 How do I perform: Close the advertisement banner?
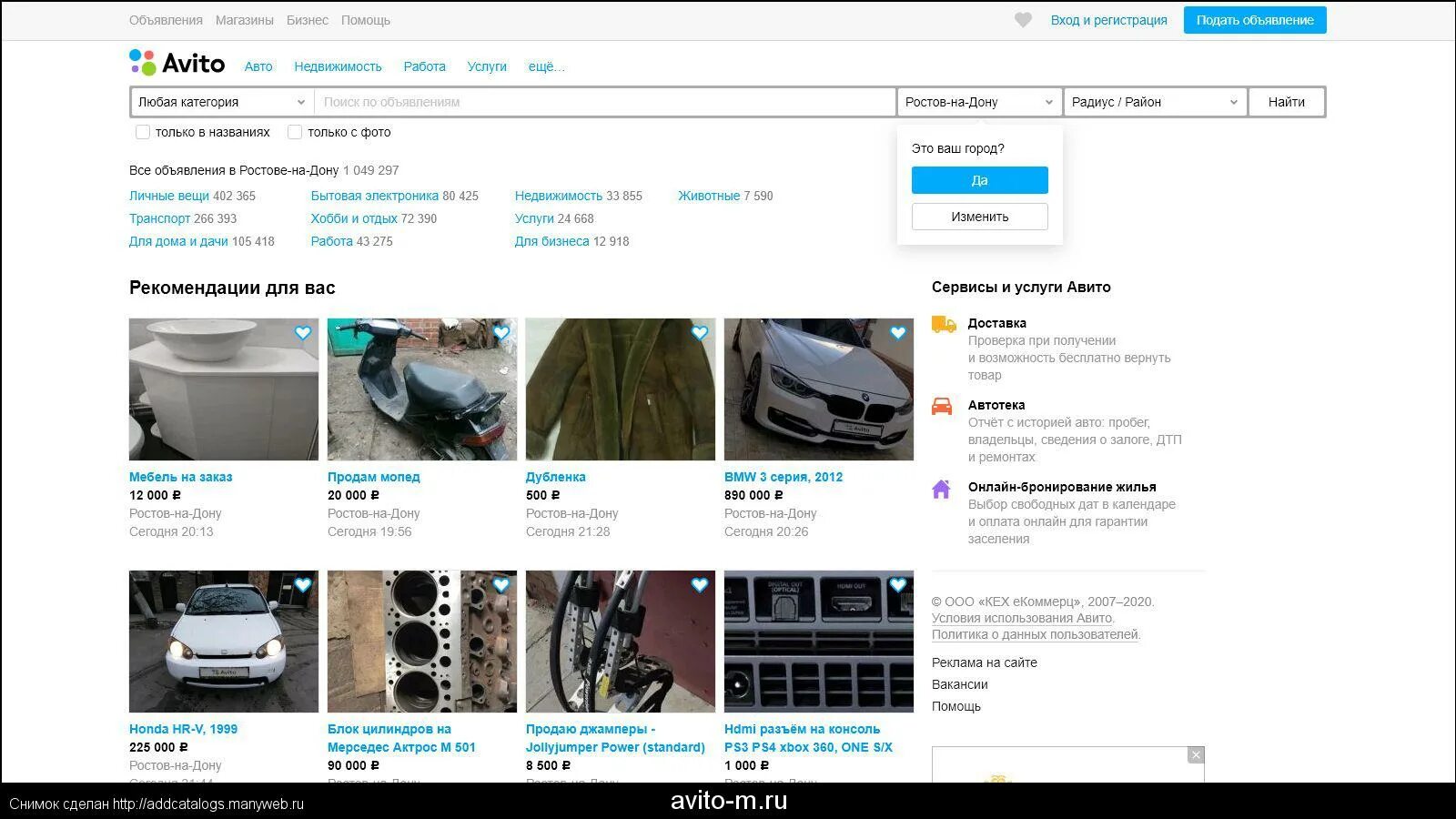pos(1196,755)
